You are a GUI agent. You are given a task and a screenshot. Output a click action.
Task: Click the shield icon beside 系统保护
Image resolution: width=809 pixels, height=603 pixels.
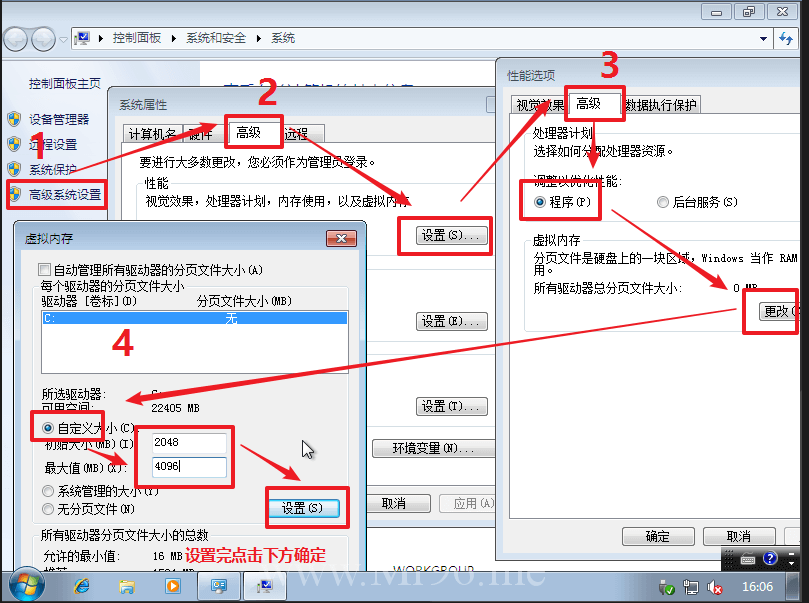pyautogui.click(x=14, y=169)
